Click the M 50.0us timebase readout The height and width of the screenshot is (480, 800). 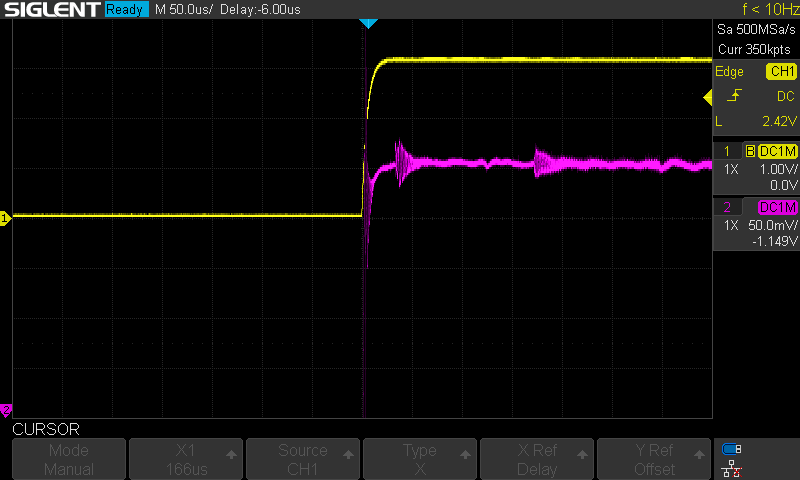(183, 10)
